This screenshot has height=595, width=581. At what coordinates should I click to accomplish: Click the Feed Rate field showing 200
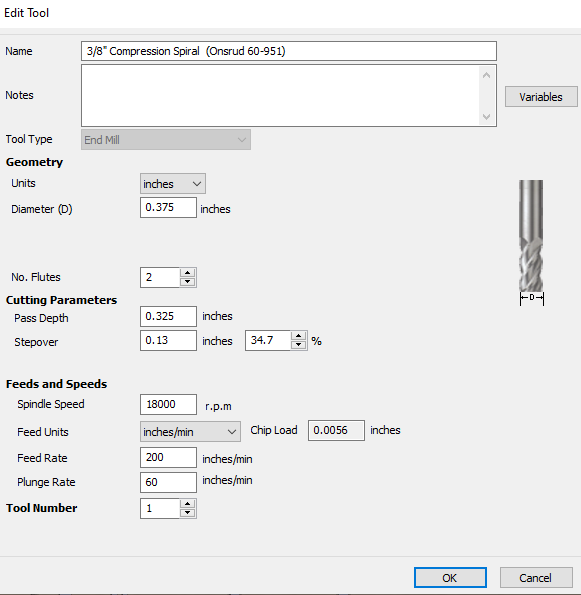168,457
